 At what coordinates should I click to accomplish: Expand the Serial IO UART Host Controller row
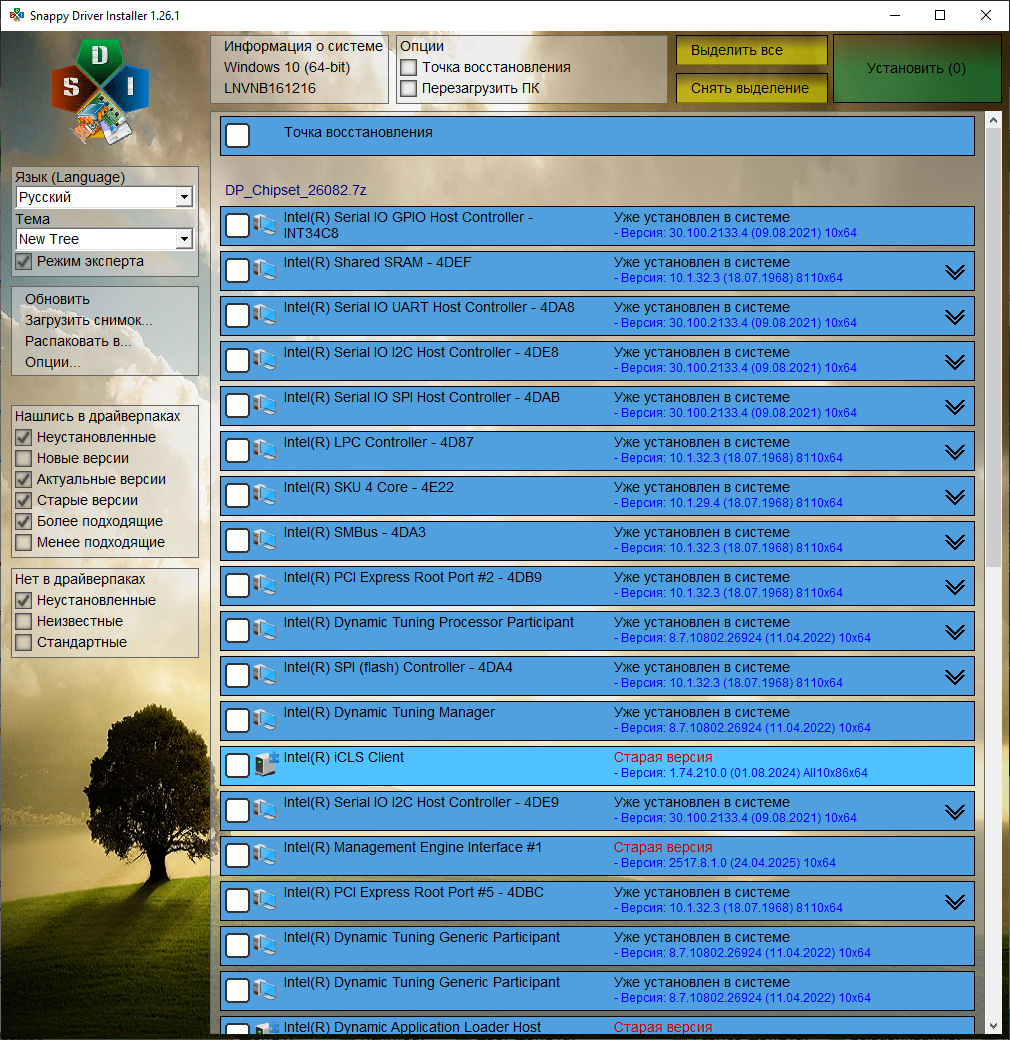(955, 317)
